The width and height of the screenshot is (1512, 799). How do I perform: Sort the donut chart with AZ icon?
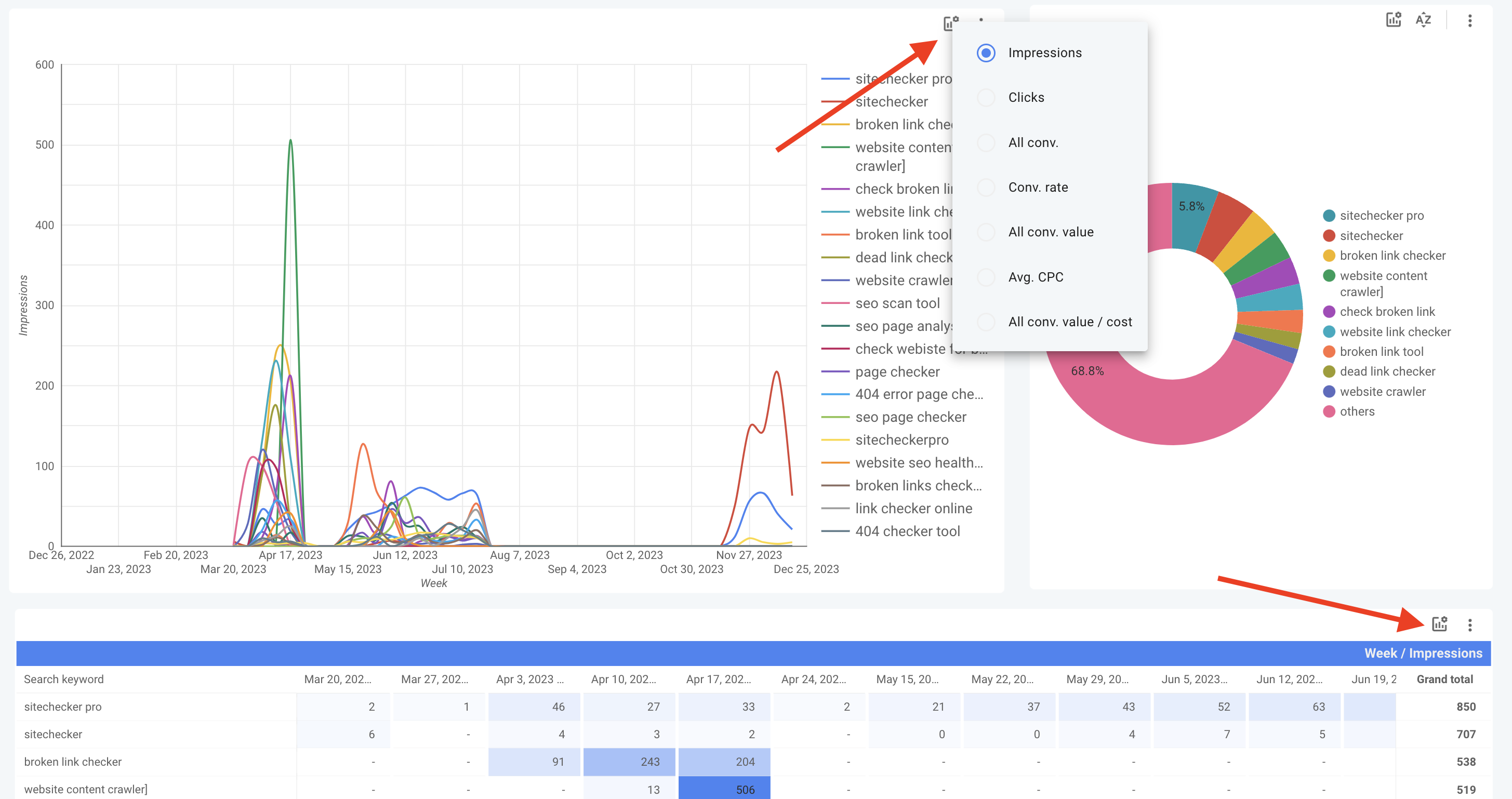1423,20
